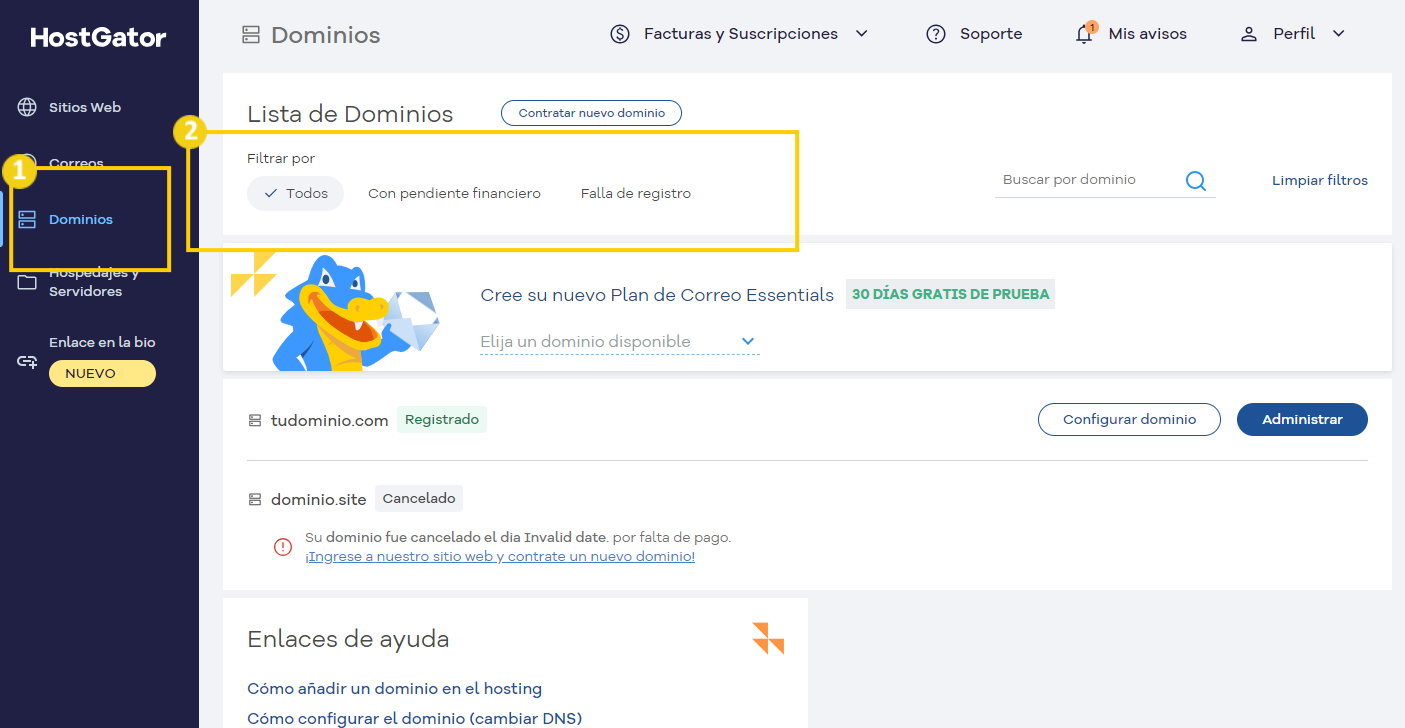Click the Registrado status tag
The width and height of the screenshot is (1405, 728).
(442, 420)
